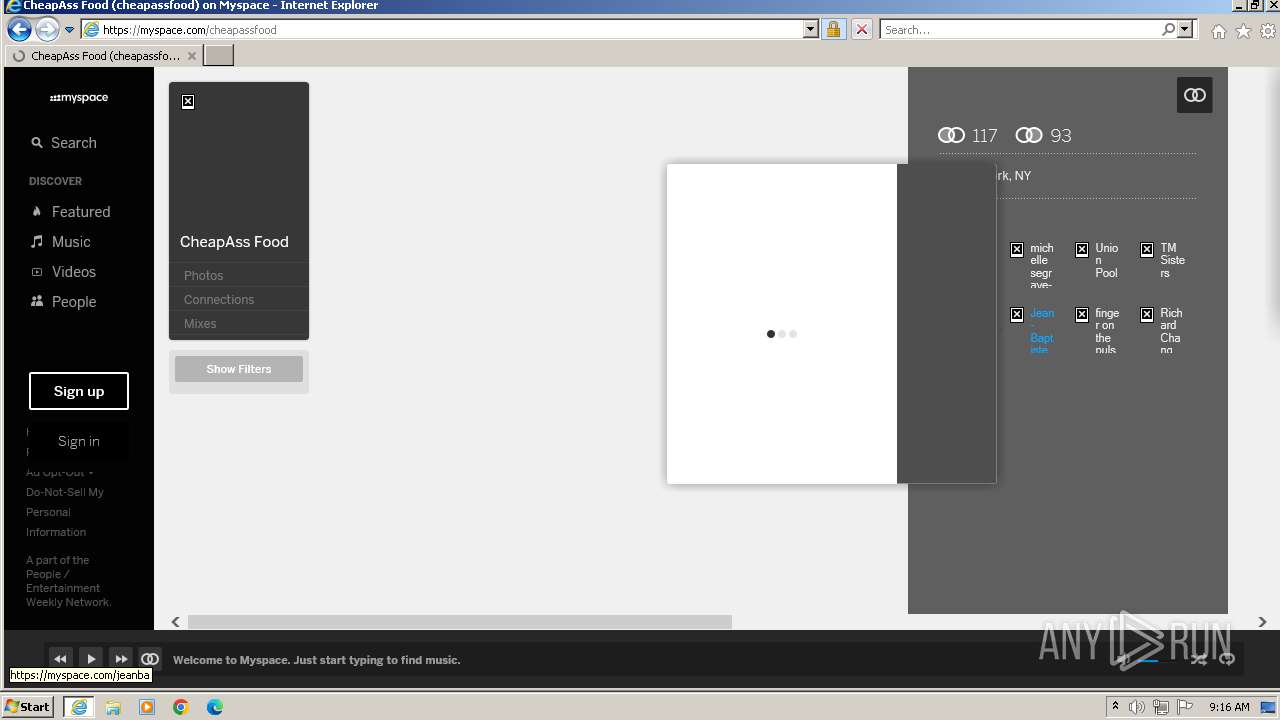Click the Sign in button
This screenshot has width=1280, height=720.
coord(79,441)
